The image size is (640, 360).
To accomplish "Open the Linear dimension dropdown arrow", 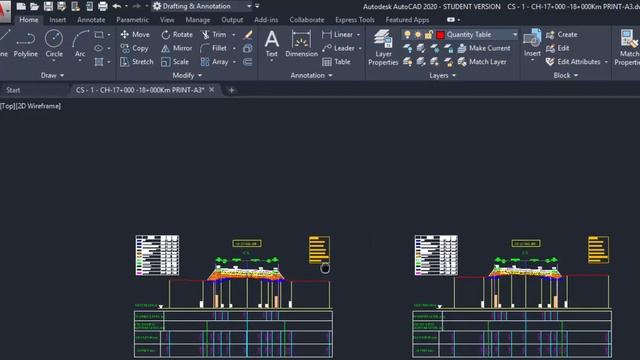I will 359,35.
